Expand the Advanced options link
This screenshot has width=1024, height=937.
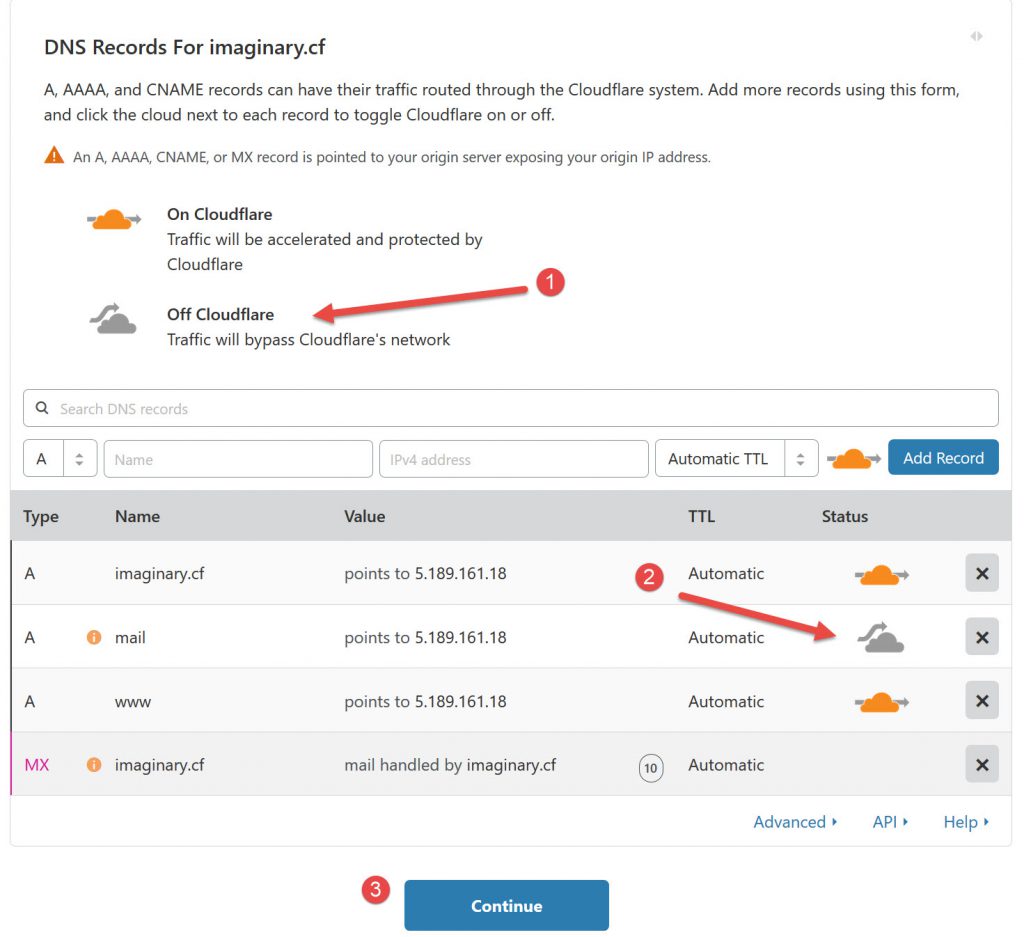[x=796, y=822]
